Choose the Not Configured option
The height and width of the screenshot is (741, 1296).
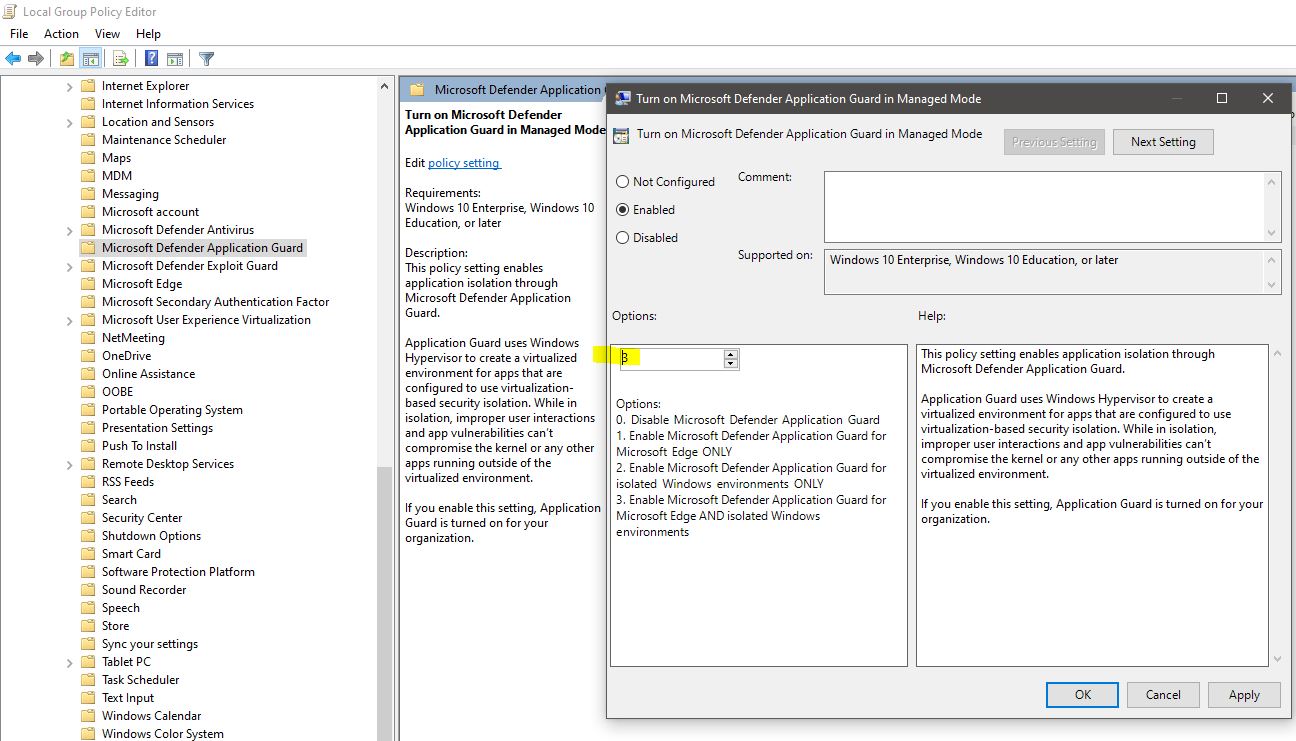pos(625,181)
